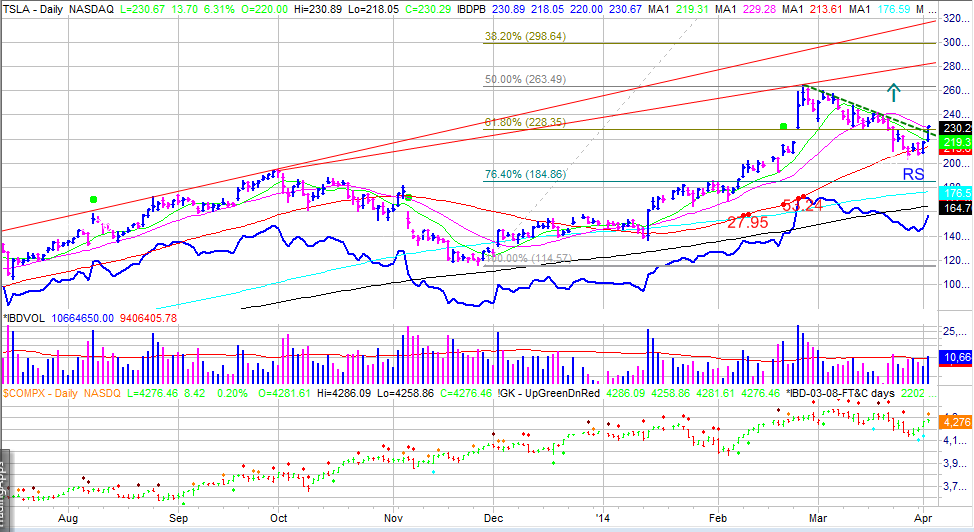Screen dimensions: 974x532
Task: Click the orange 4,276 COMPX price tag
Action: pos(957,422)
